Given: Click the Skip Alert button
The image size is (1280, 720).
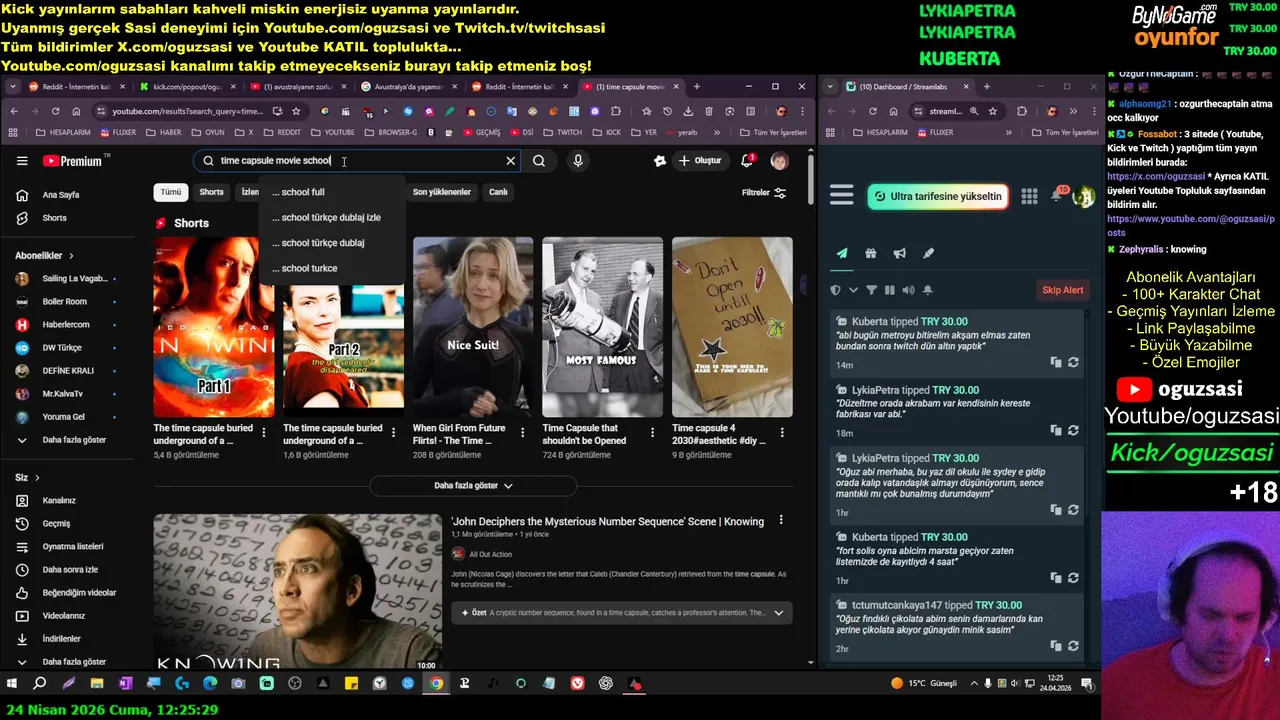Looking at the screenshot, I should [x=1063, y=290].
